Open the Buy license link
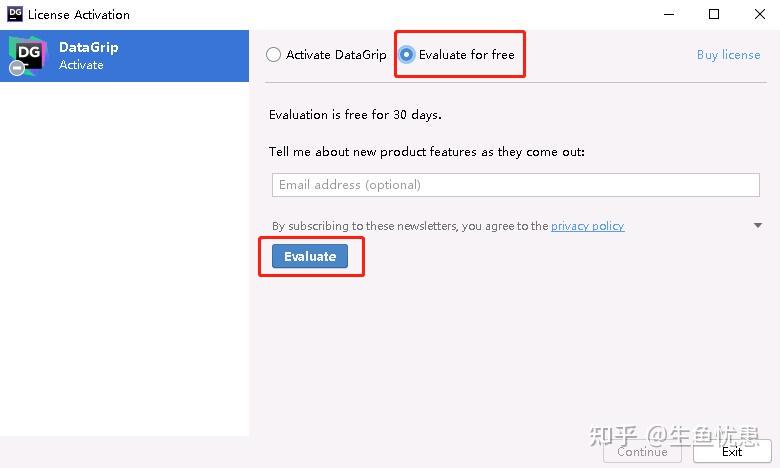This screenshot has height=468, width=780. [x=728, y=55]
